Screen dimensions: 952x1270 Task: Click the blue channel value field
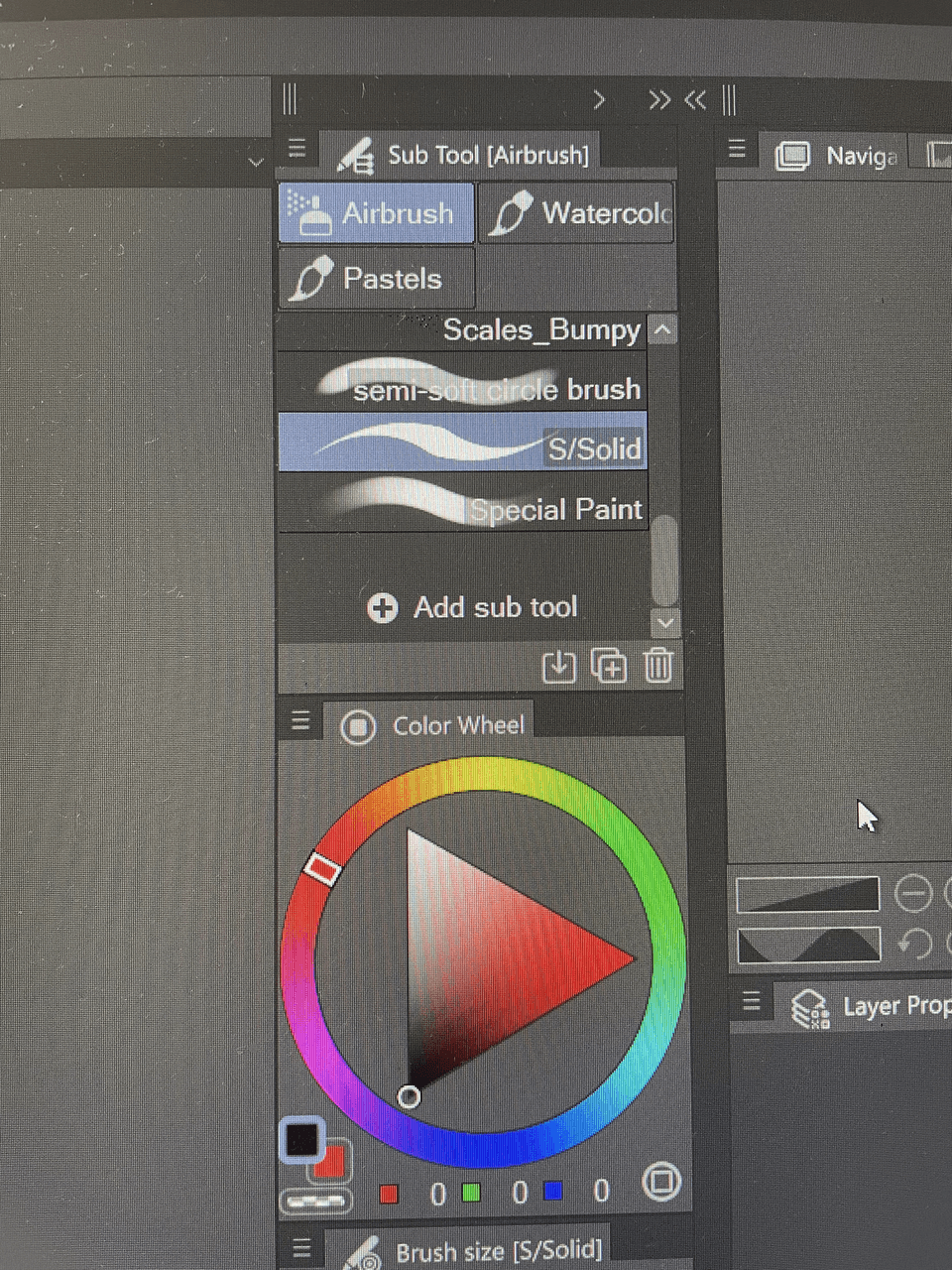click(x=601, y=1193)
